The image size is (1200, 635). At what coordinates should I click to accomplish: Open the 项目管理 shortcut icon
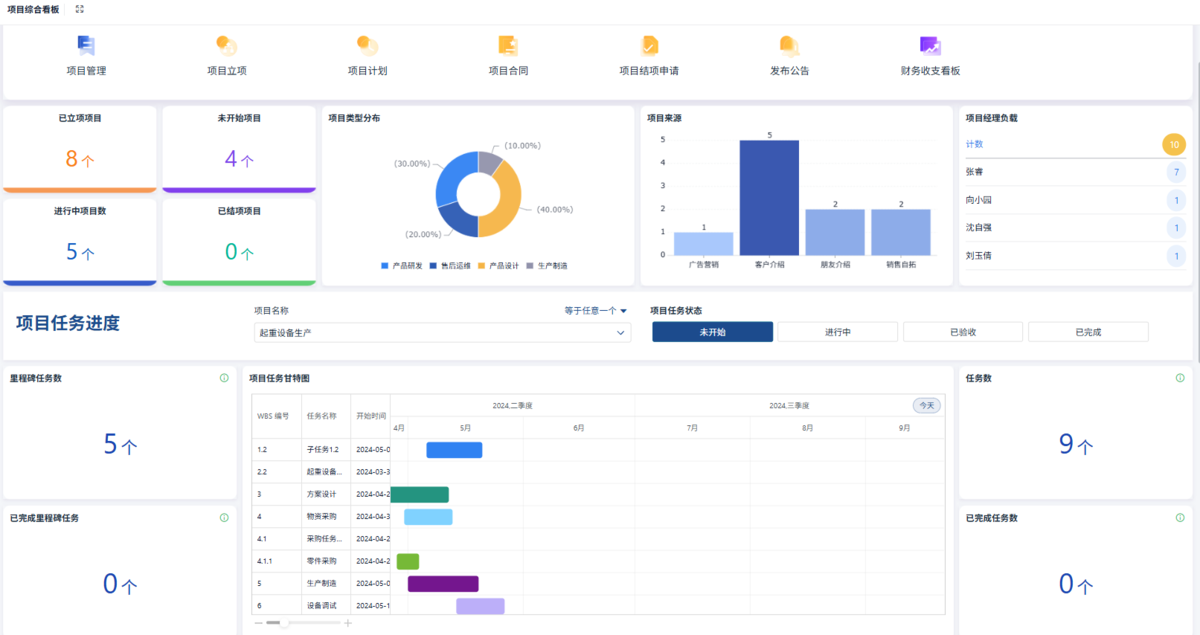(86, 46)
